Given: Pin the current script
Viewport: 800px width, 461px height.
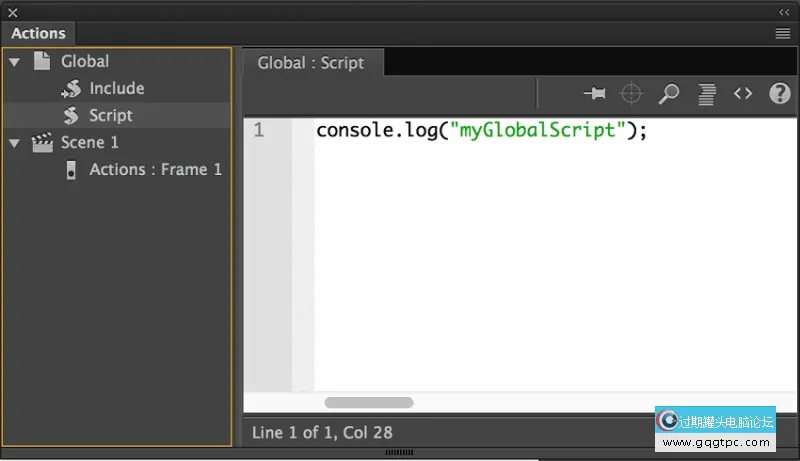Looking at the screenshot, I should 595,94.
